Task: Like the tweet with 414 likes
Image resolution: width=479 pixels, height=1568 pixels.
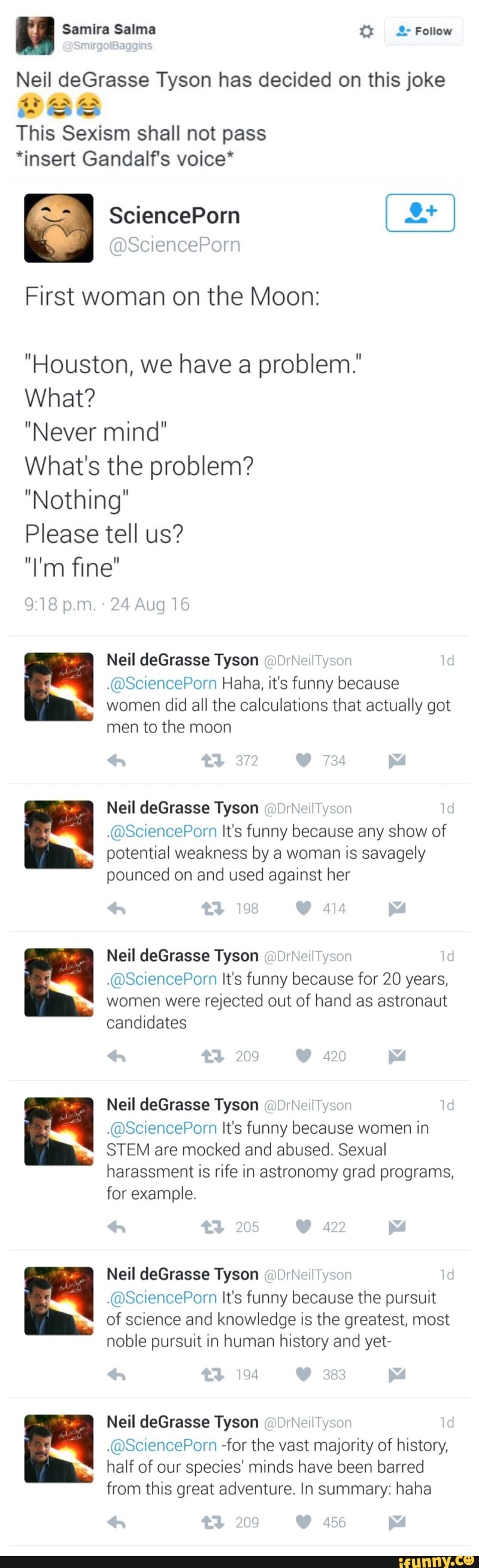Action: [303, 907]
